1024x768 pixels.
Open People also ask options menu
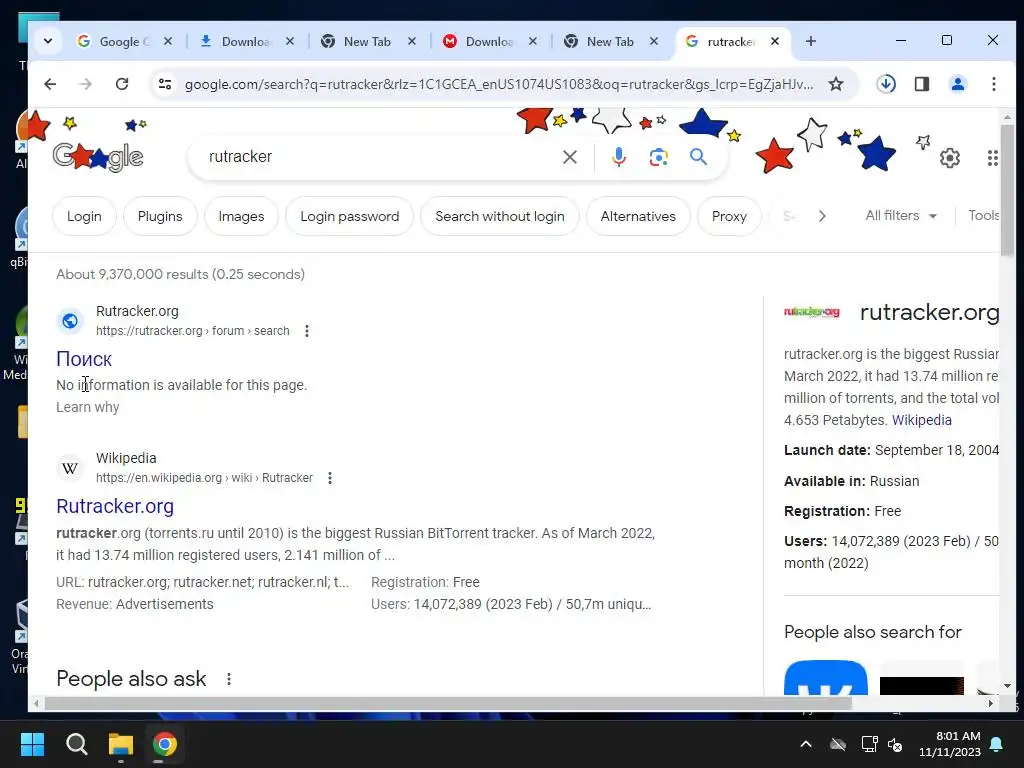pos(229,679)
